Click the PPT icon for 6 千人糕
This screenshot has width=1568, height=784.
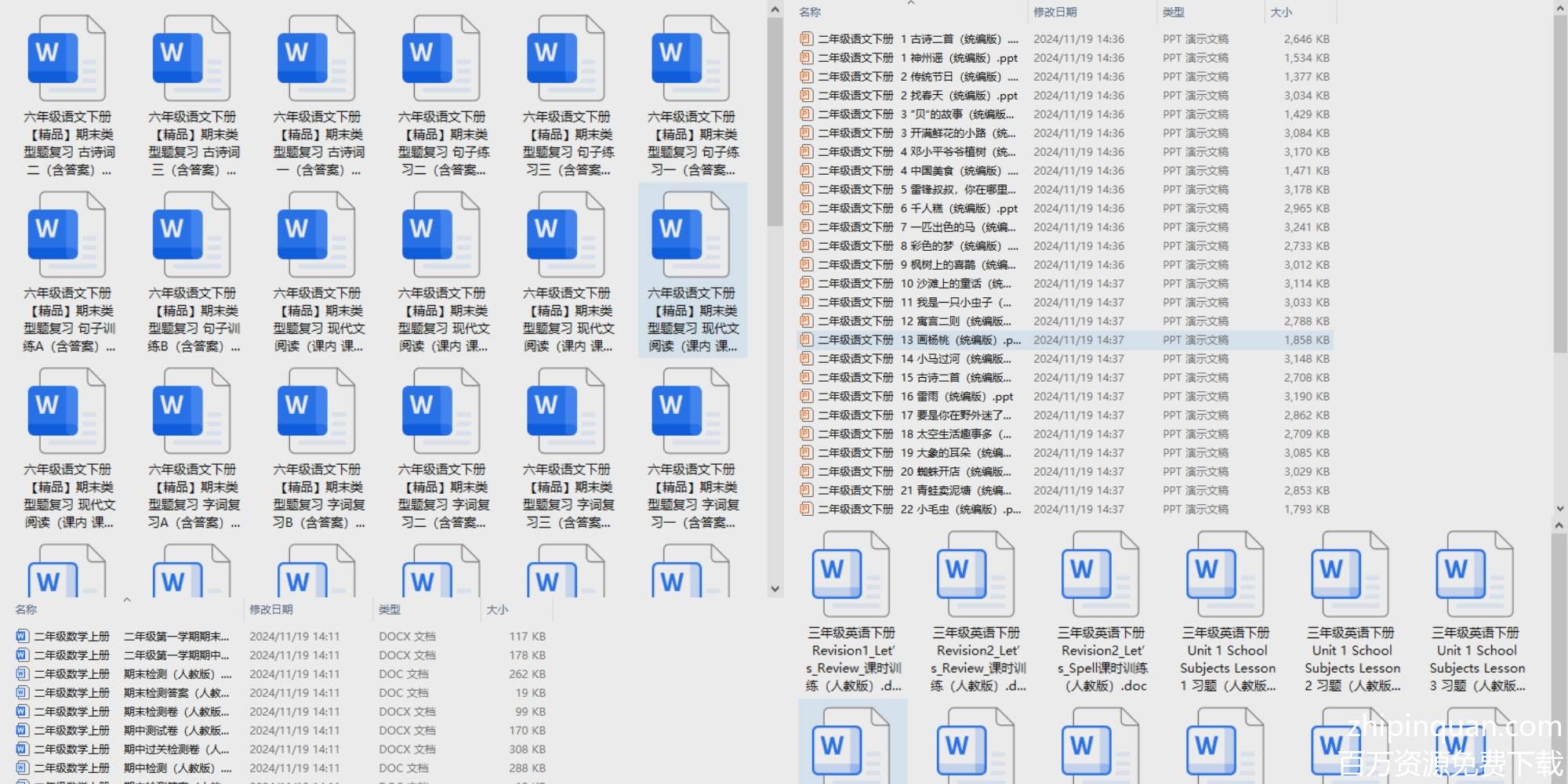pos(806,209)
